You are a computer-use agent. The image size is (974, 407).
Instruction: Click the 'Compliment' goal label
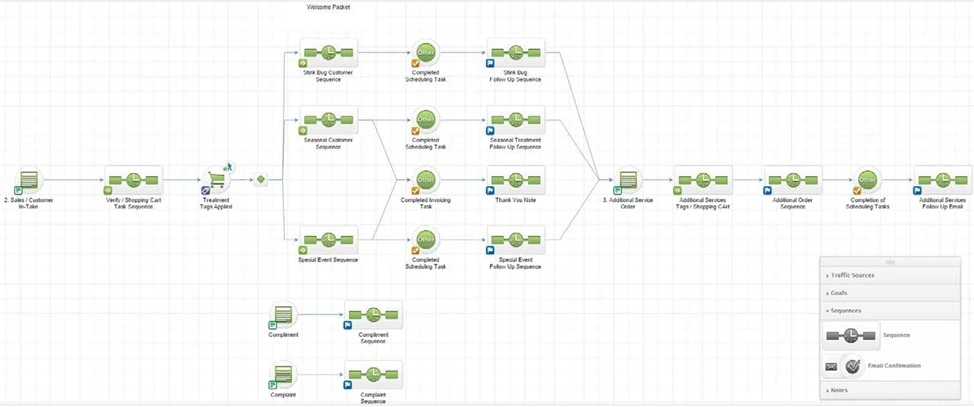point(283,334)
